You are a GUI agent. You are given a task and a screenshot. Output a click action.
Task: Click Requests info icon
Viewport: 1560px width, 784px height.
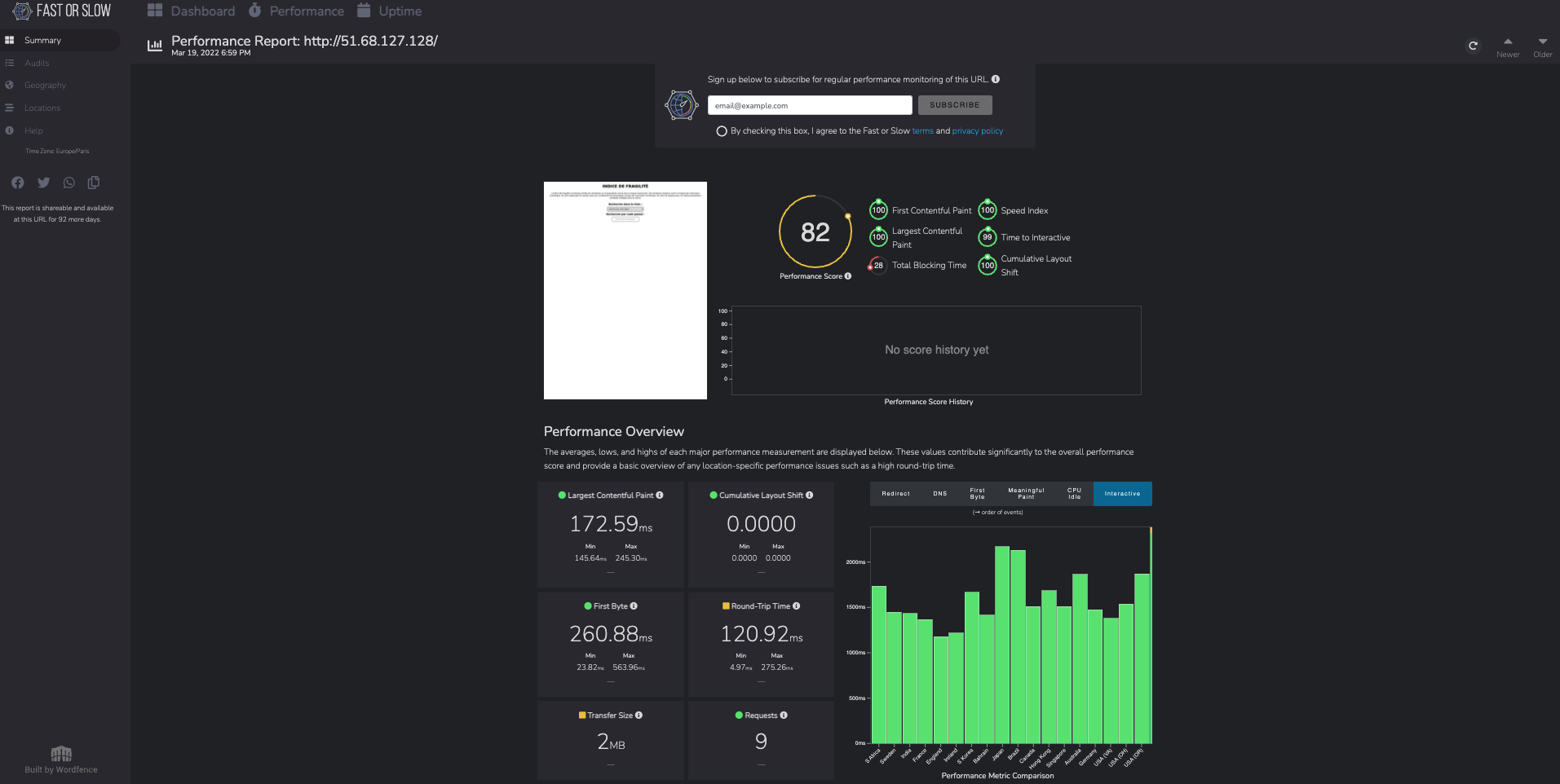(784, 715)
